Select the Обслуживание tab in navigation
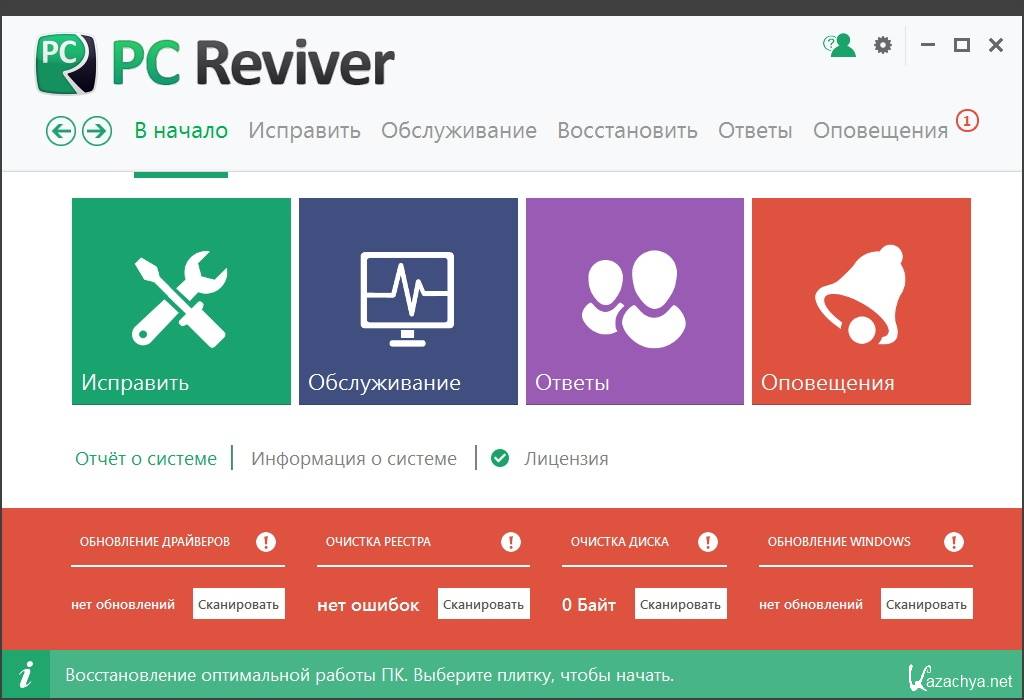 coord(458,131)
